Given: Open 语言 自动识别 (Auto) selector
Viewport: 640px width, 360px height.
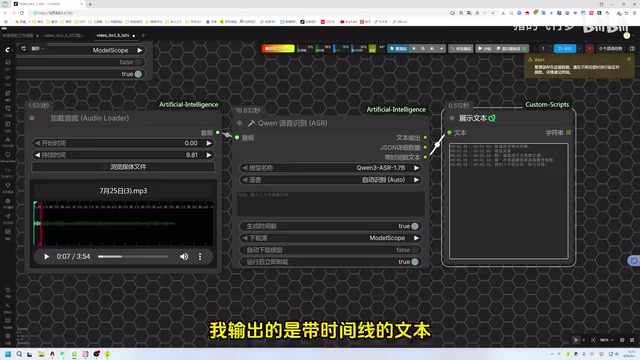Looking at the screenshot, I should pyautogui.click(x=331, y=180).
